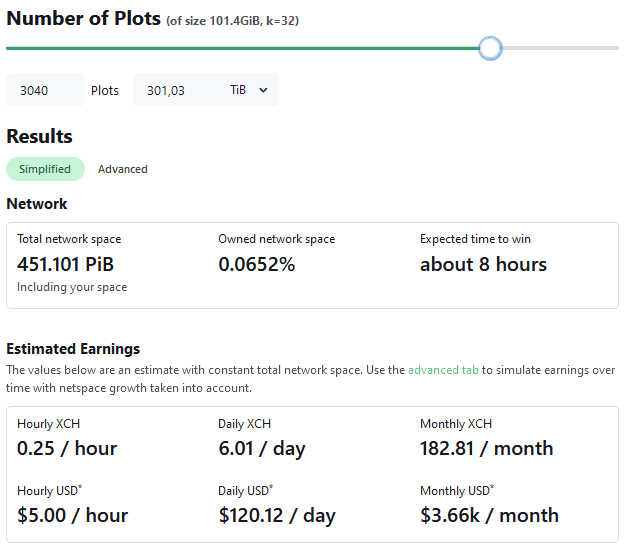629x550 pixels.
Task: Click the size field showing 301,03
Action: coord(175,90)
